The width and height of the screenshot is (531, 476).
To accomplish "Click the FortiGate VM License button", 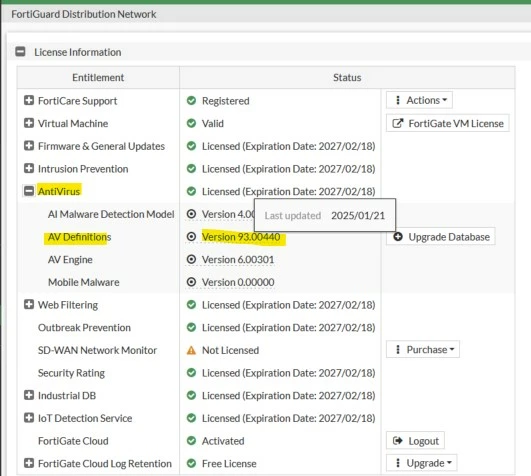I will pyautogui.click(x=448, y=124).
